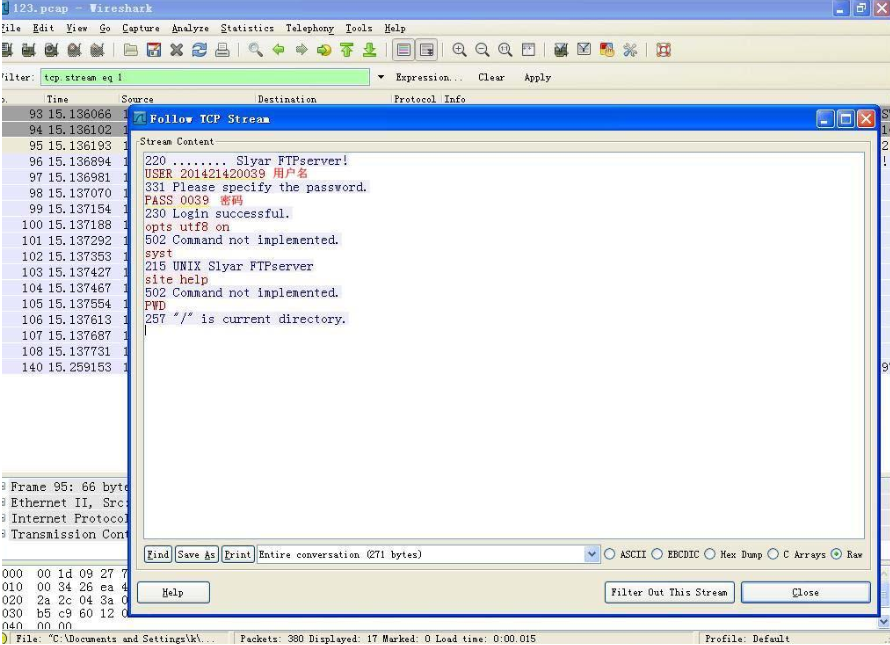Reload the capture file toolbar icon
890x645 pixels.
(x=199, y=50)
